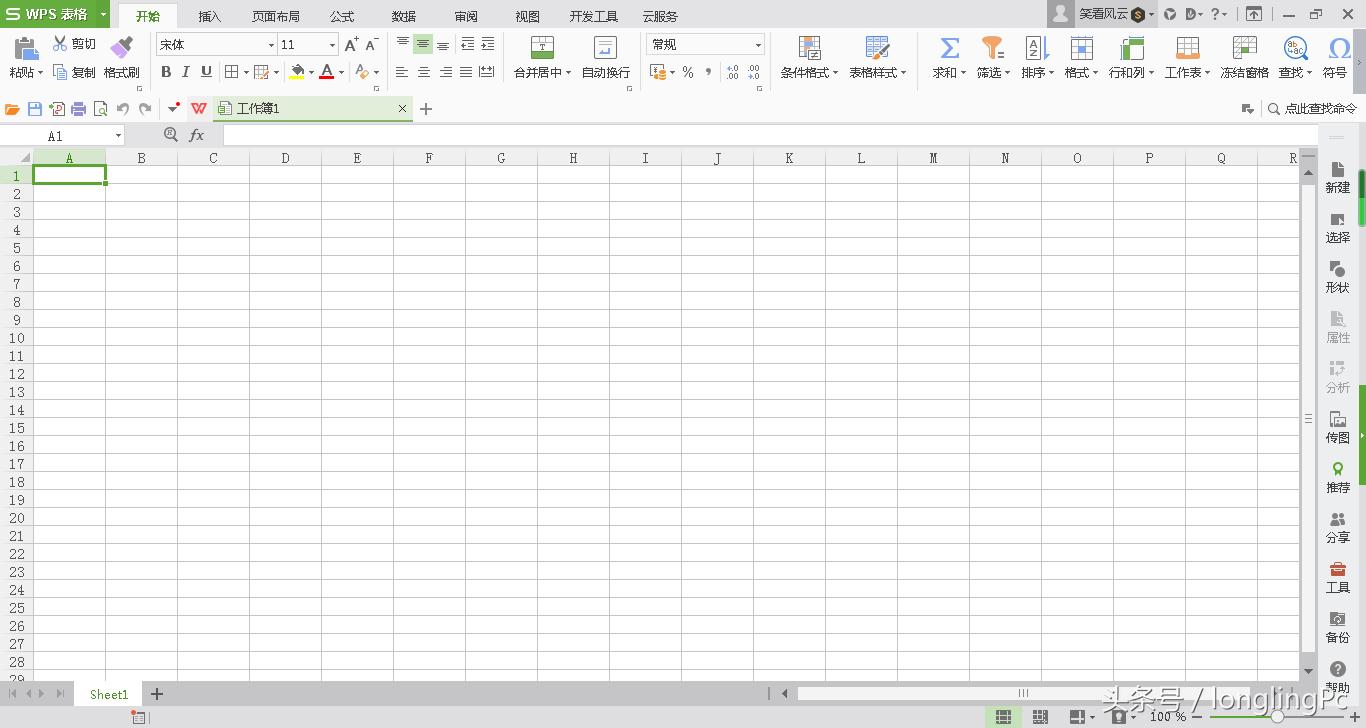
Task: Apply the yellow fill color swatch
Action: (x=297, y=72)
